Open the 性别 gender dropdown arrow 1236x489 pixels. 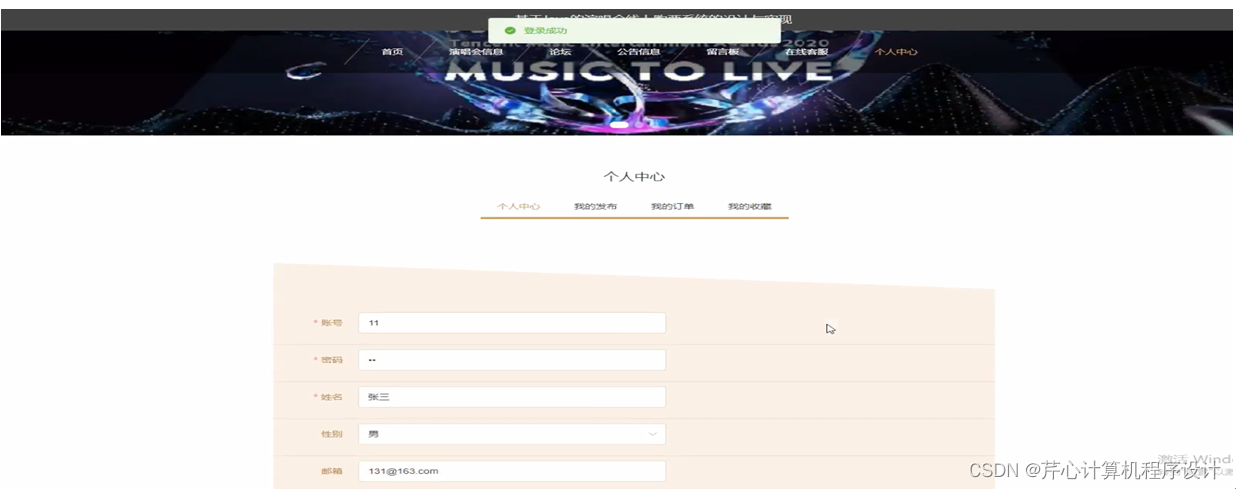click(x=653, y=434)
